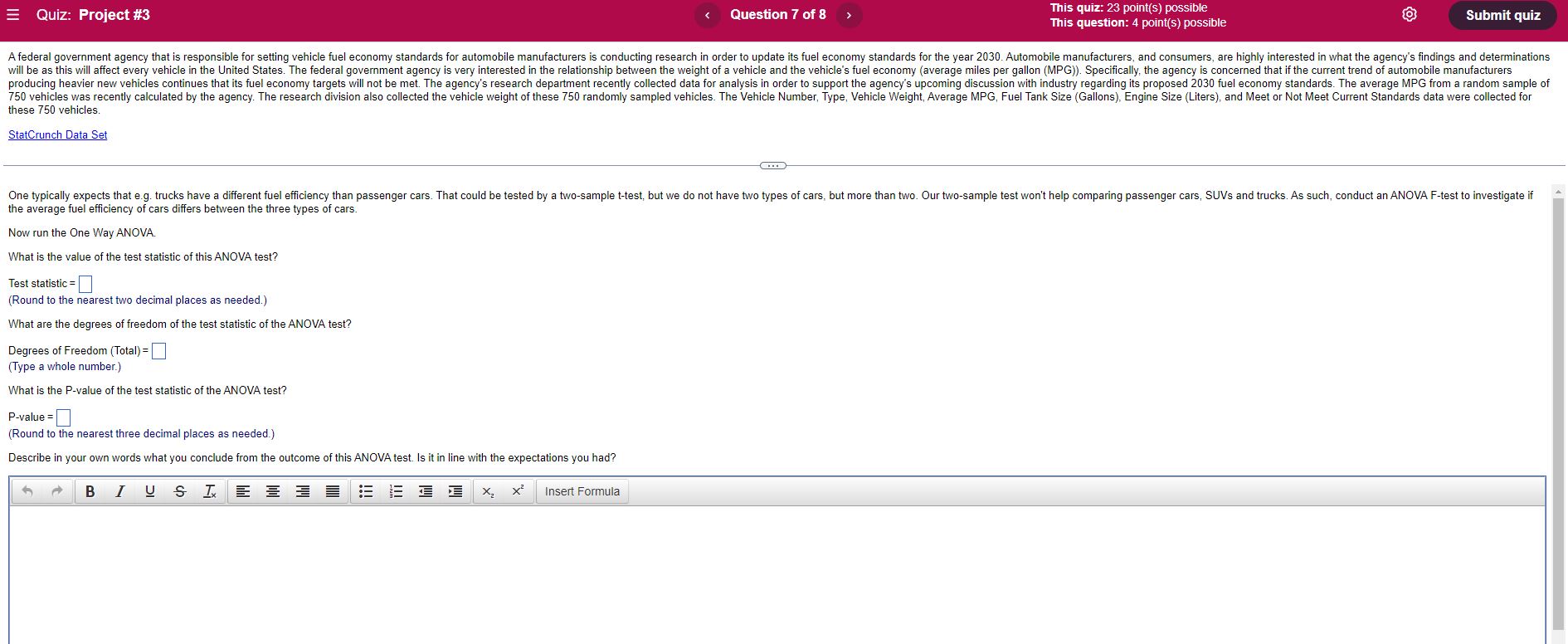This screenshot has width=1568, height=644.
Task: Click the 'Quiz: Project #3' title
Action: click(x=93, y=15)
